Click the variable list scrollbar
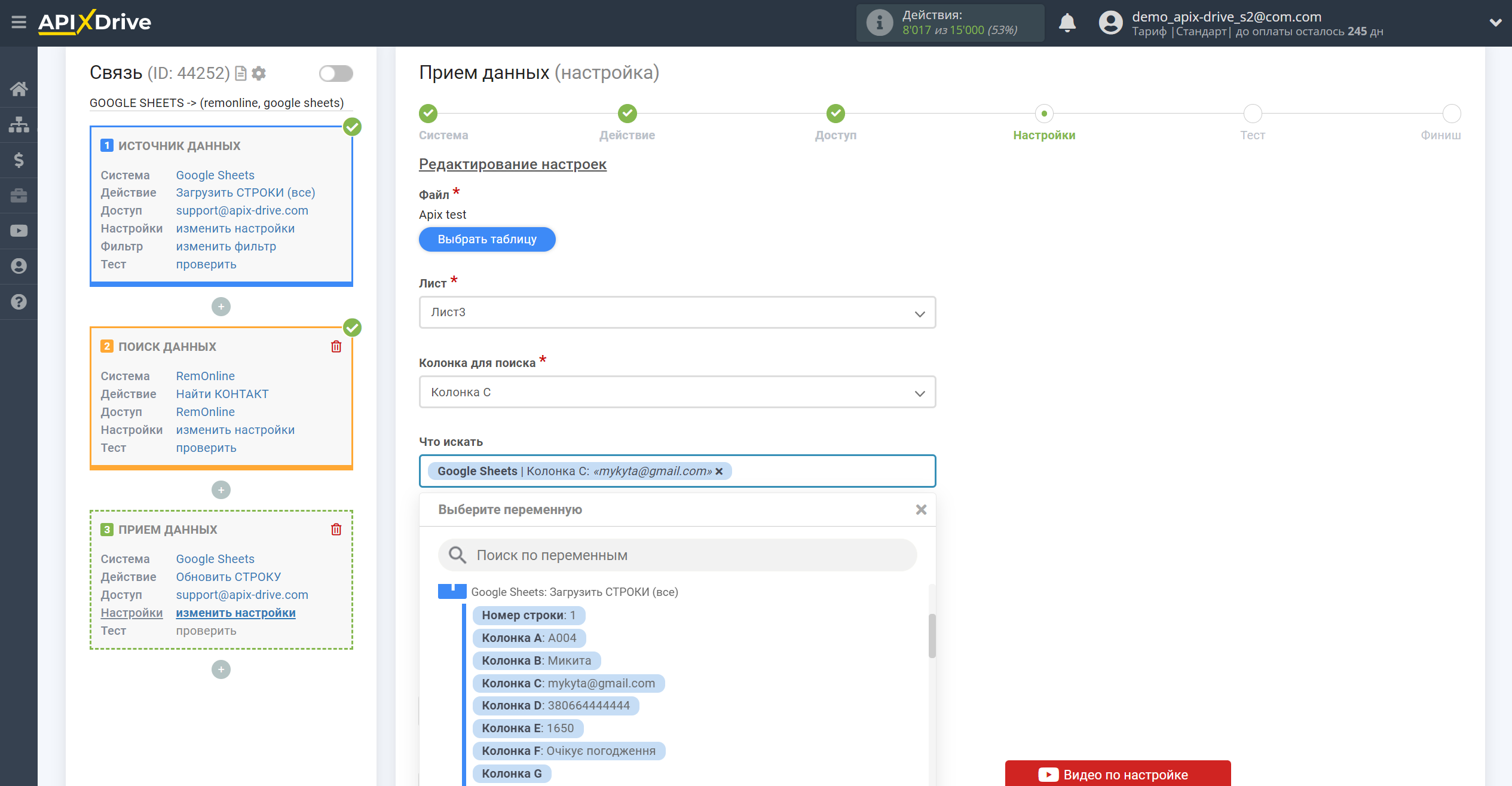The image size is (1512, 786). [x=932, y=636]
